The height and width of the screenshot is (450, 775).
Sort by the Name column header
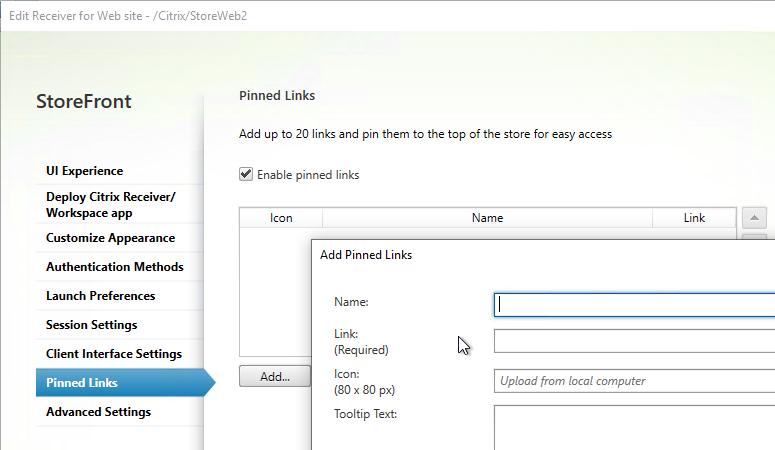[487, 218]
